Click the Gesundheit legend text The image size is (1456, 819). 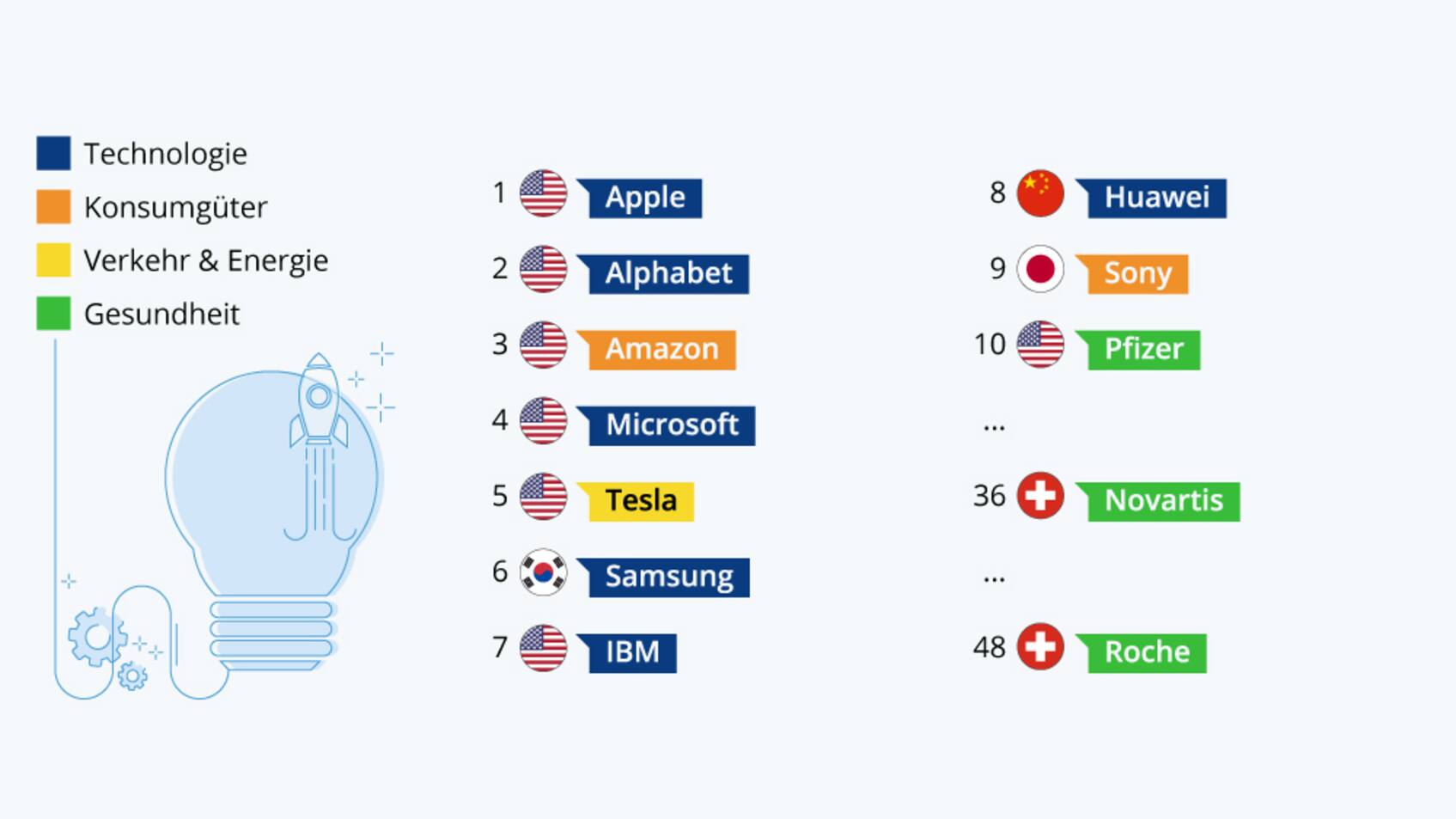click(161, 315)
